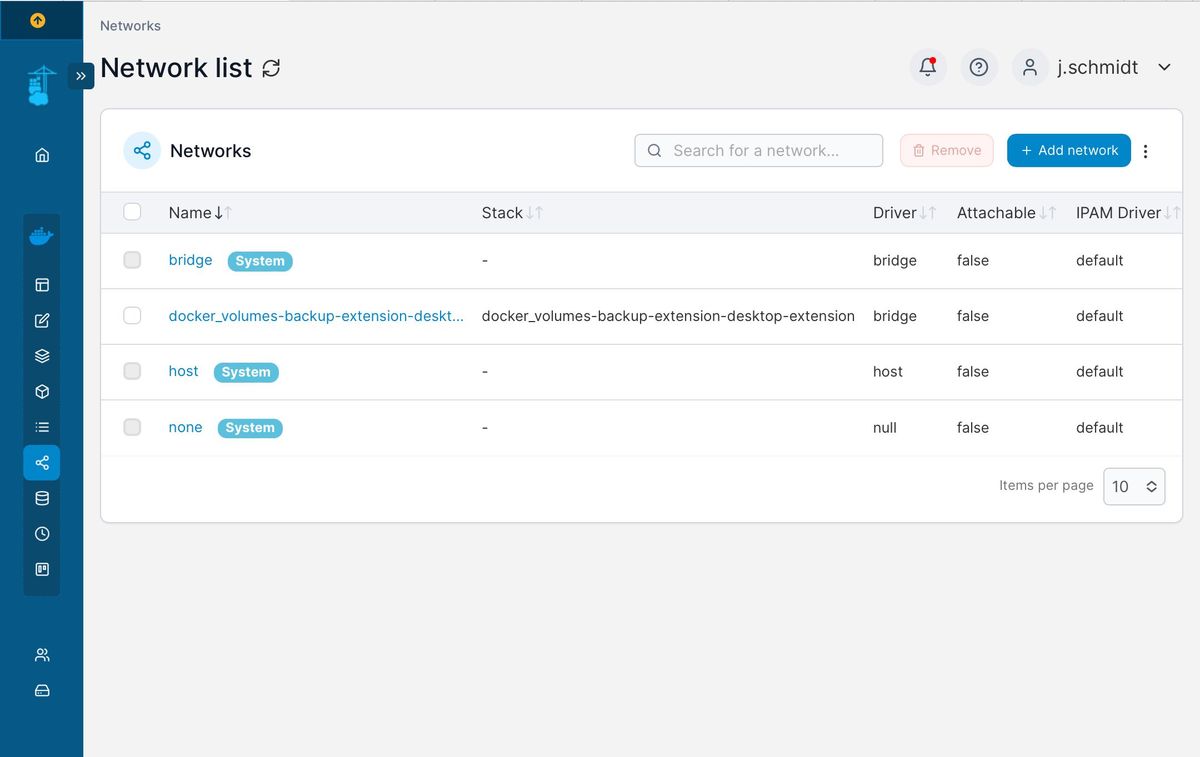Check the docker_volumes-backup-extension network checkbox
The image size is (1200, 757).
click(x=132, y=316)
